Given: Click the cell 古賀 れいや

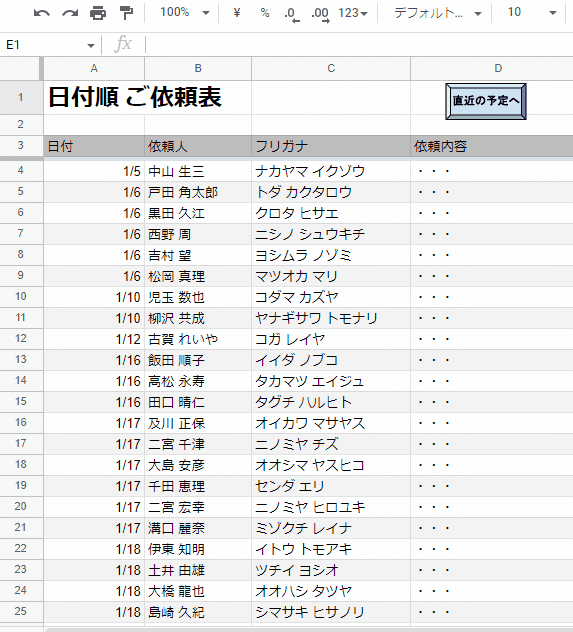Looking at the screenshot, I should coord(198,339).
